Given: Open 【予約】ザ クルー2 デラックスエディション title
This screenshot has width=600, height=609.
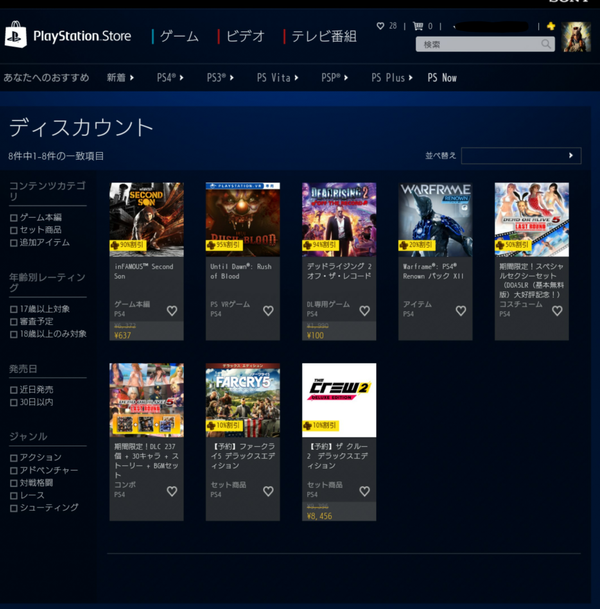Looking at the screenshot, I should [337, 456].
